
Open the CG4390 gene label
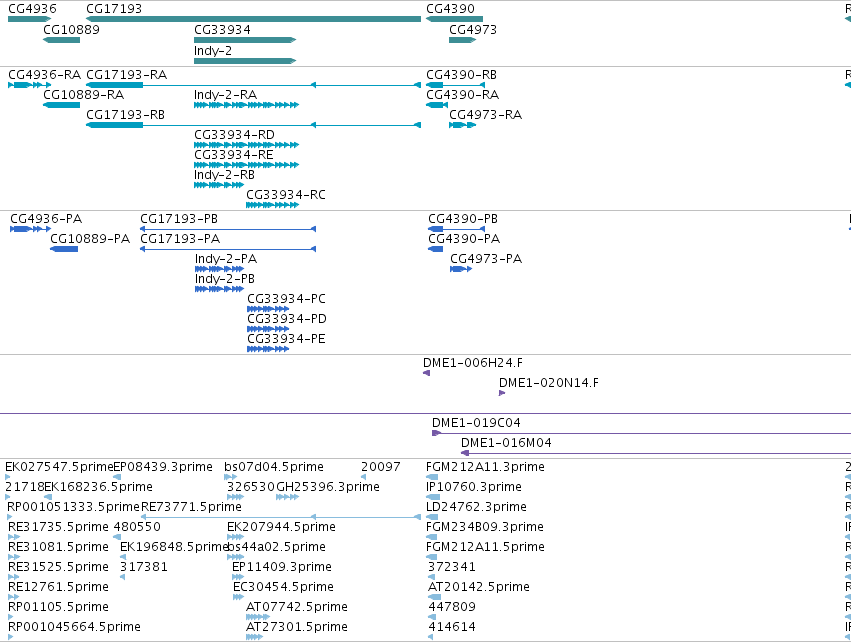pos(450,9)
